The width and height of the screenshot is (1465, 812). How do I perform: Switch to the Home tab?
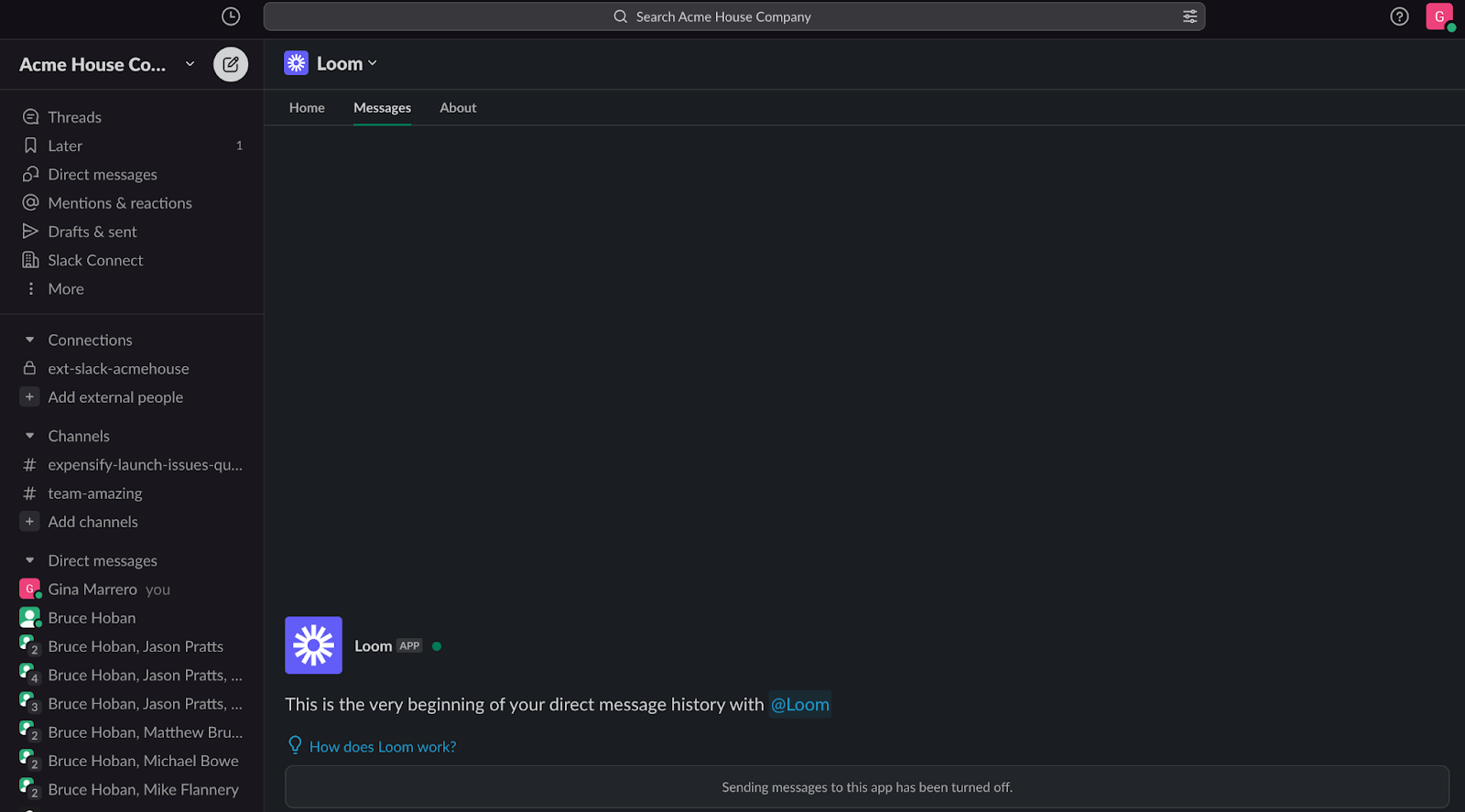point(307,107)
